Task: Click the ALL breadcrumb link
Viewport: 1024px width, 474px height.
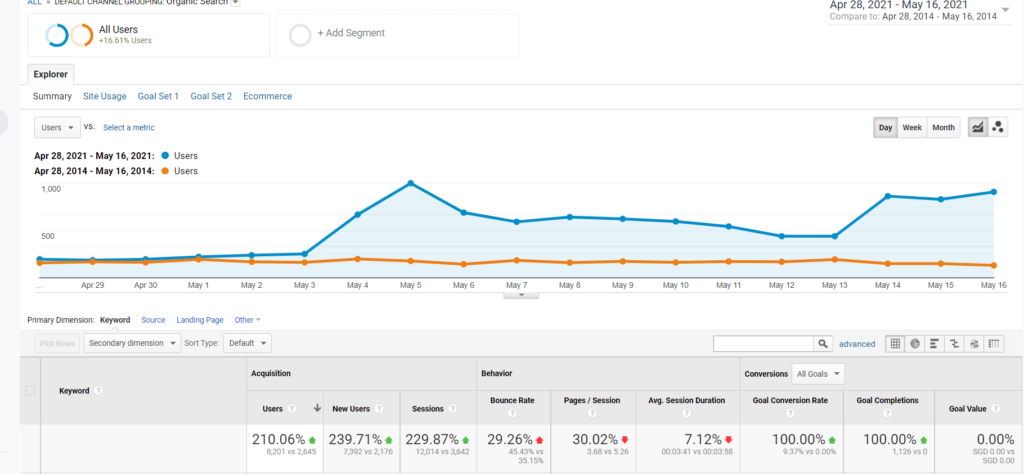Action: [x=34, y=3]
